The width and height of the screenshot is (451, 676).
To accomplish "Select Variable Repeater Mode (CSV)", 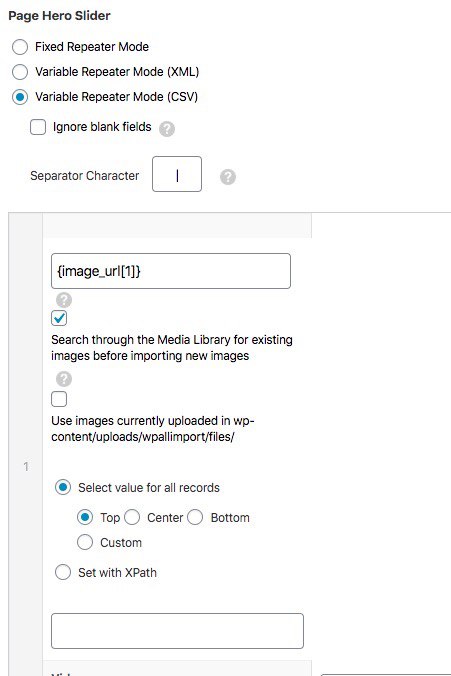I will point(20,97).
